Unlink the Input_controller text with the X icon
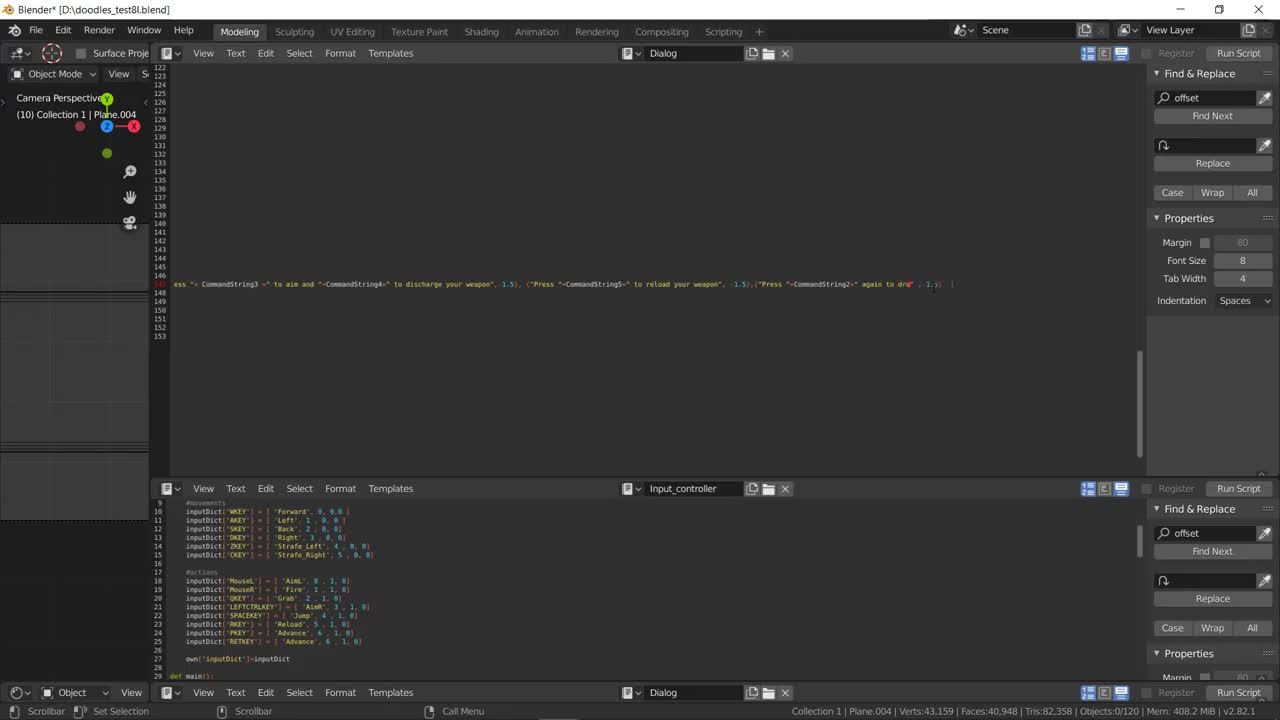The image size is (1280, 720). 785,489
